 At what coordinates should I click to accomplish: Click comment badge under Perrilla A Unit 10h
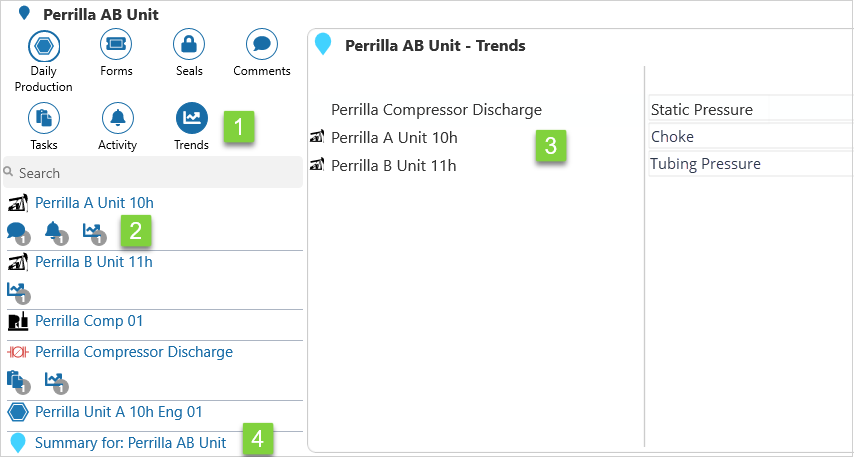[17, 232]
